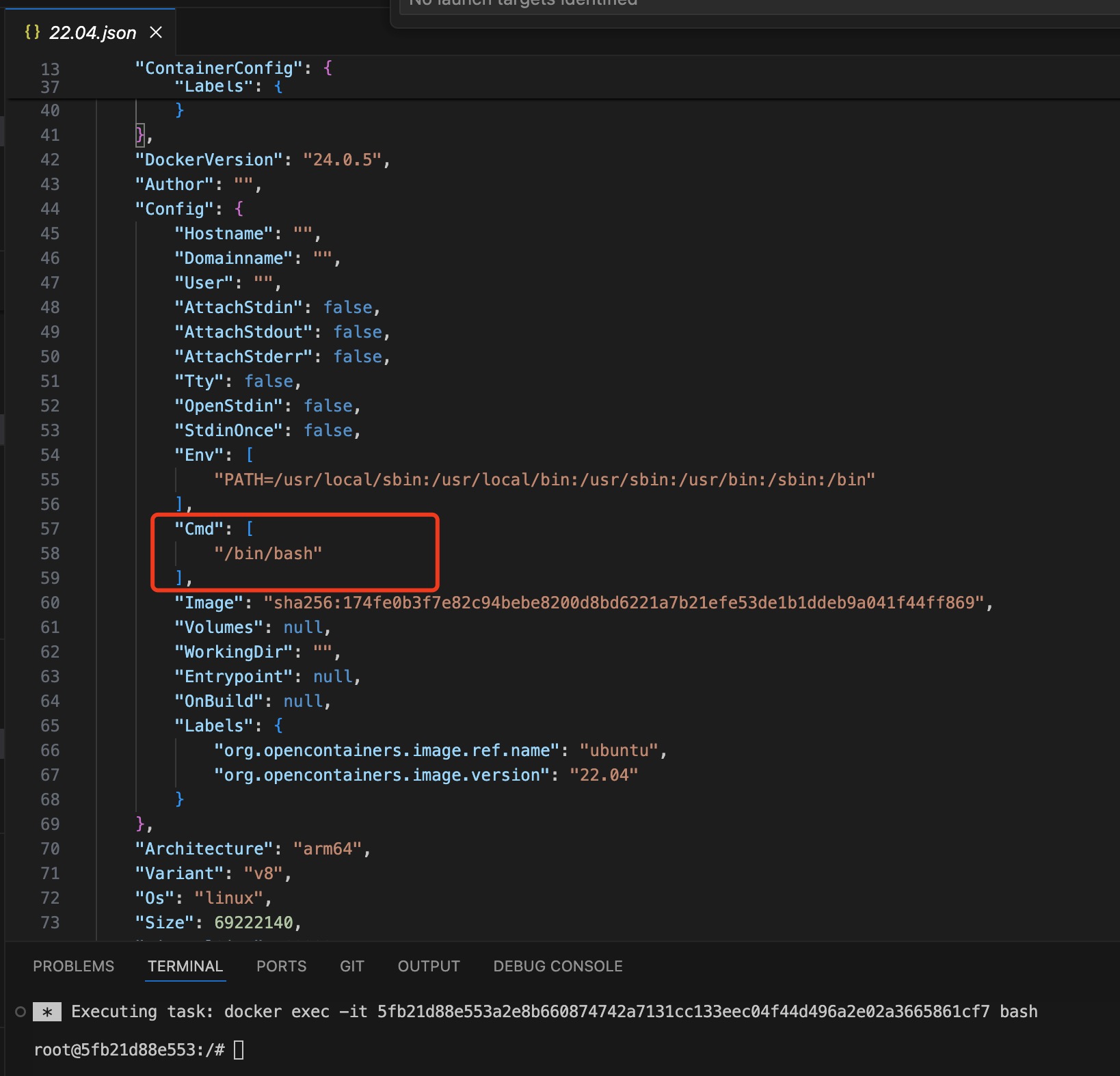Show the OUTPUT panel tab
This screenshot has width=1120, height=1076.
429,966
